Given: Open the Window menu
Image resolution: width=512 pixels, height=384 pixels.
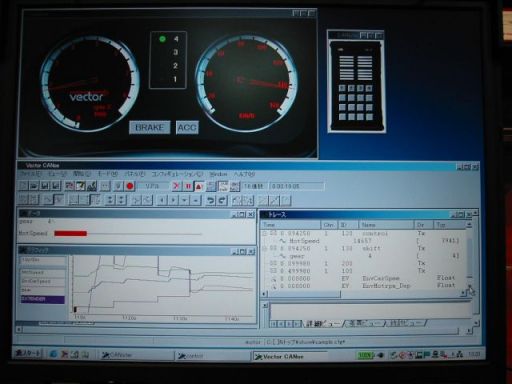Looking at the screenshot, I should tap(218, 174).
